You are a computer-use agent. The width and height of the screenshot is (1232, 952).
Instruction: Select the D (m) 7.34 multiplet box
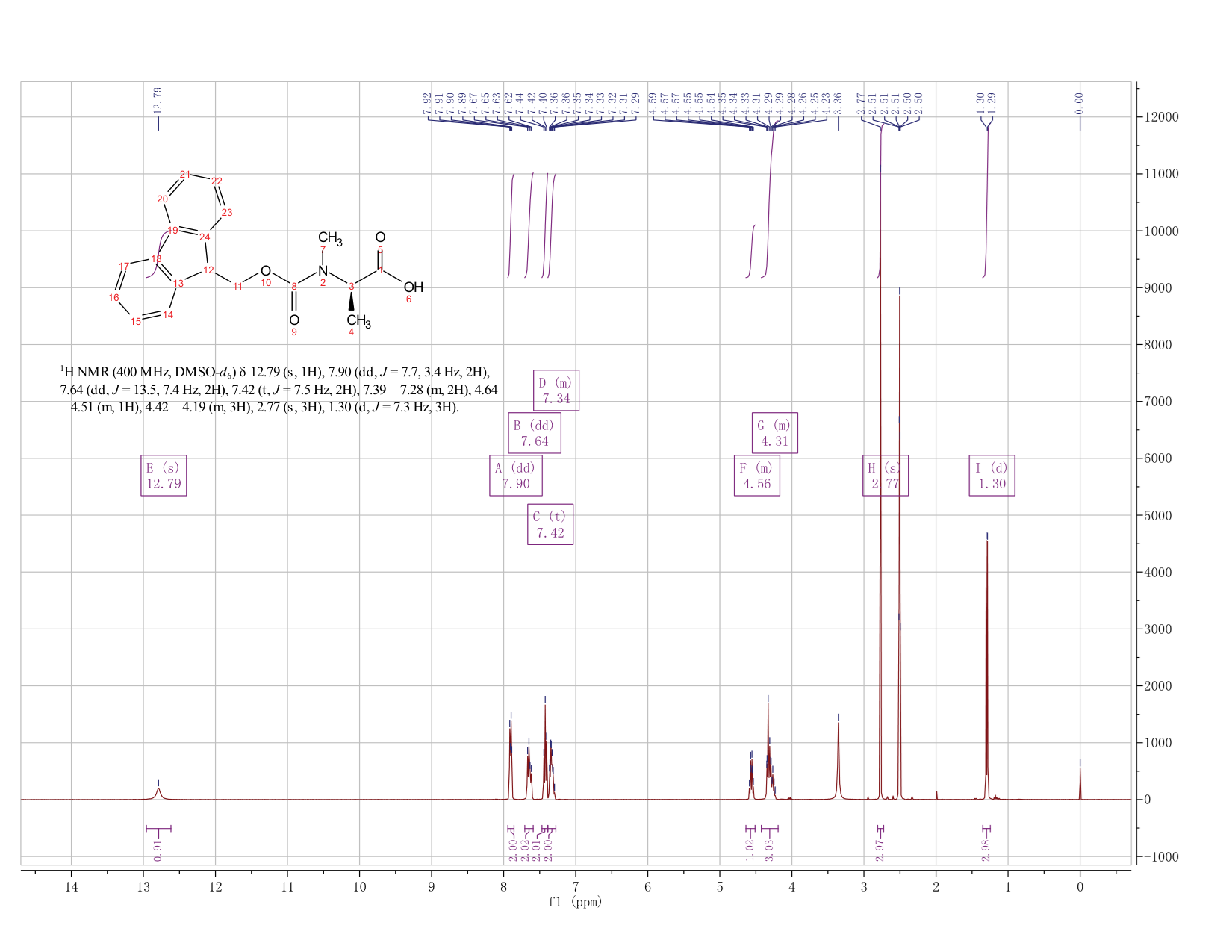(556, 391)
